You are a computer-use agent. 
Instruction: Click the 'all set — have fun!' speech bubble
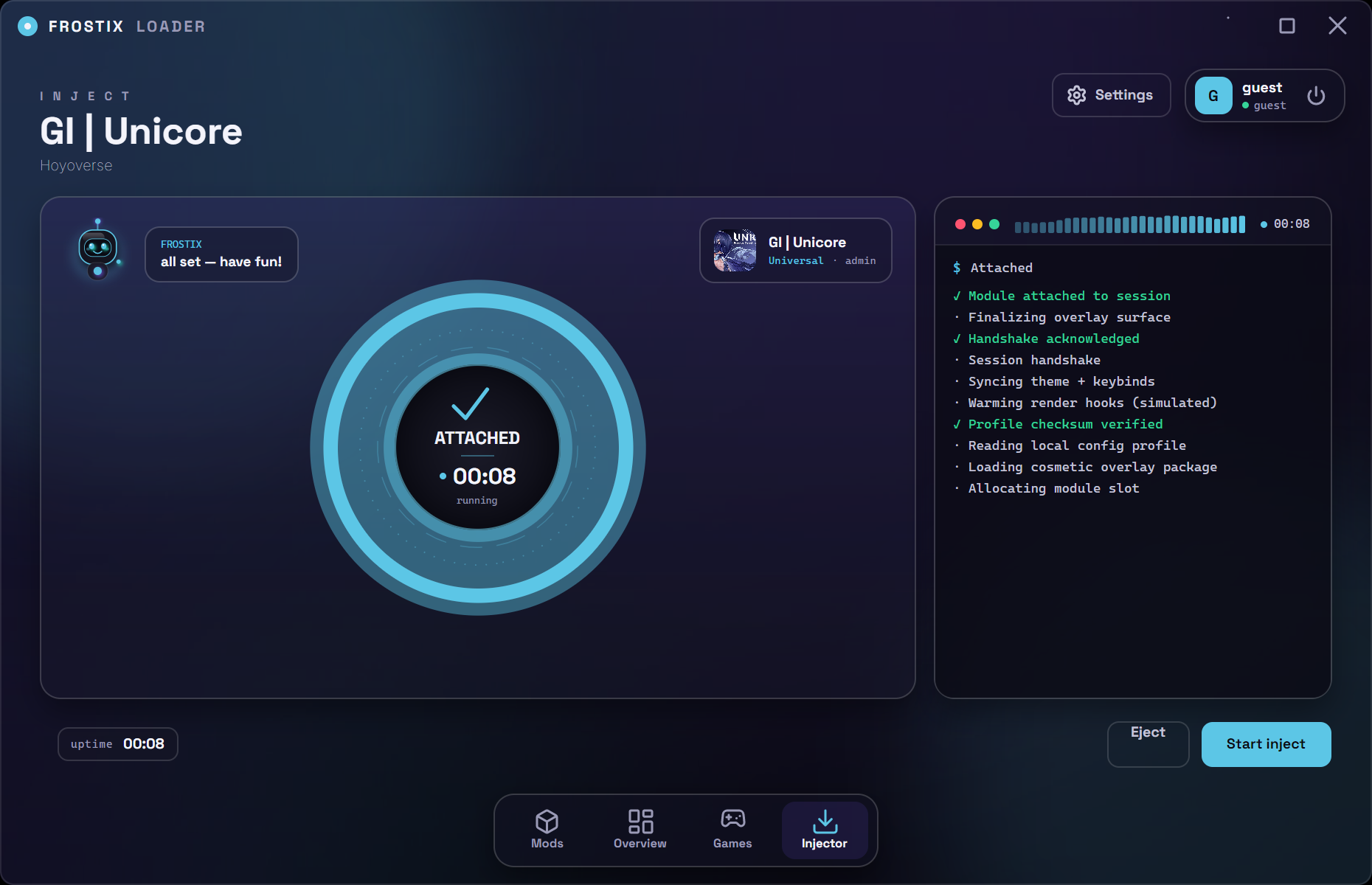coord(221,254)
